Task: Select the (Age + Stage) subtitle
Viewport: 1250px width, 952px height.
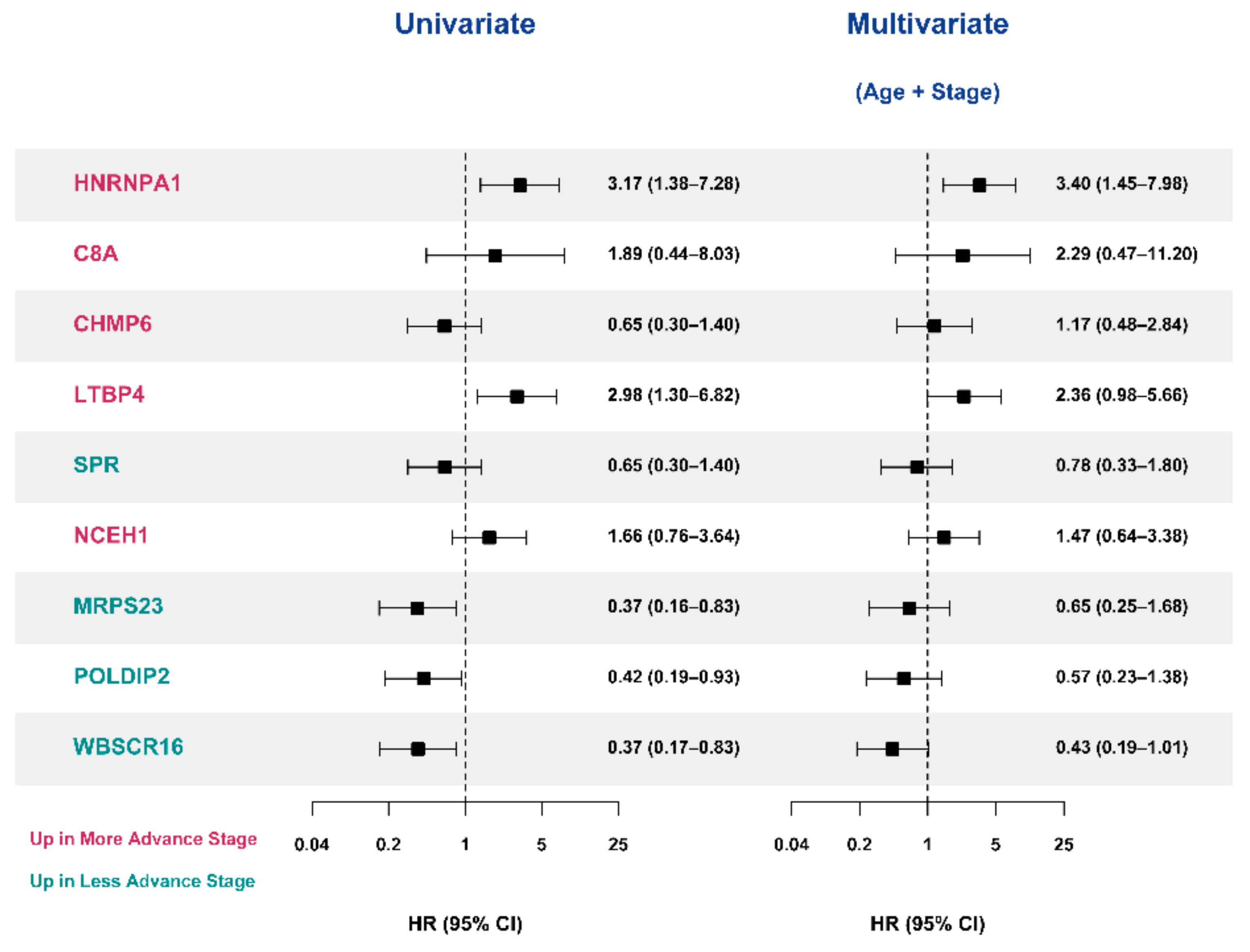Action: pyautogui.click(x=927, y=92)
